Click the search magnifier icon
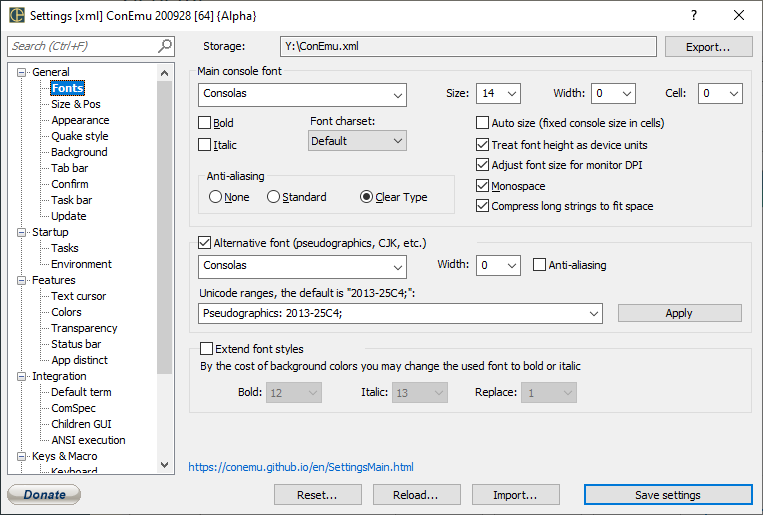763x515 pixels. [x=165, y=46]
